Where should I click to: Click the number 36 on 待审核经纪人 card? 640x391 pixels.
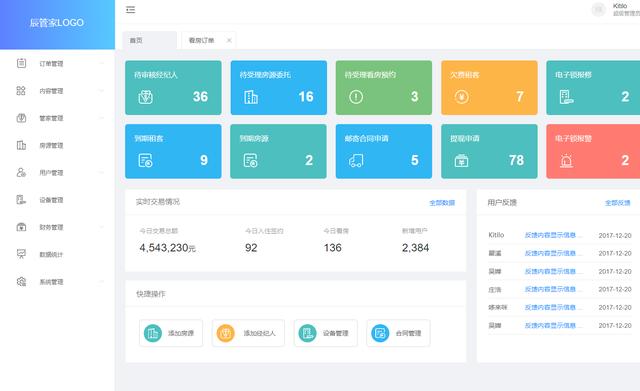coord(200,96)
